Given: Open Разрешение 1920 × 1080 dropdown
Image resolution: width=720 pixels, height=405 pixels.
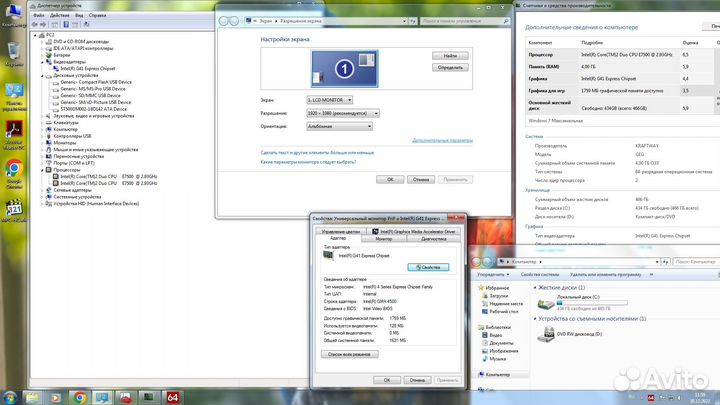Looking at the screenshot, I should click(343, 113).
